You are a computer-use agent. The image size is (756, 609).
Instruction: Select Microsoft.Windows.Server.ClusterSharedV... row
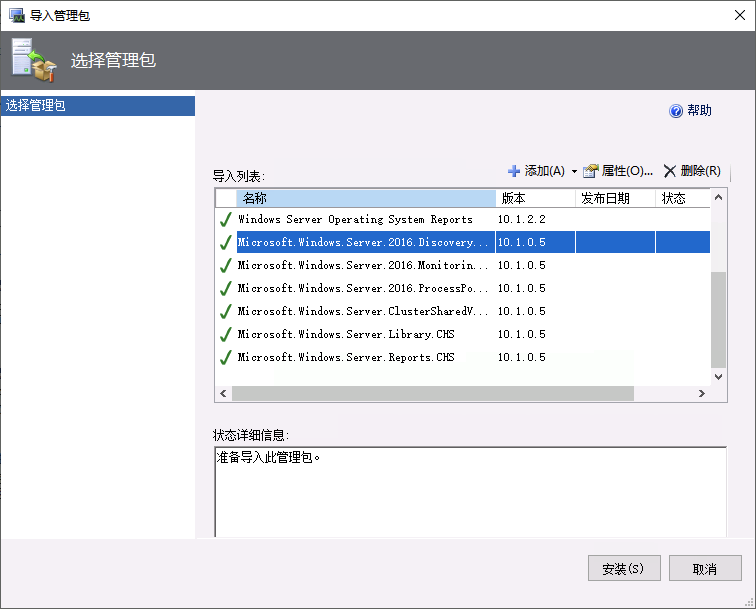(463, 311)
